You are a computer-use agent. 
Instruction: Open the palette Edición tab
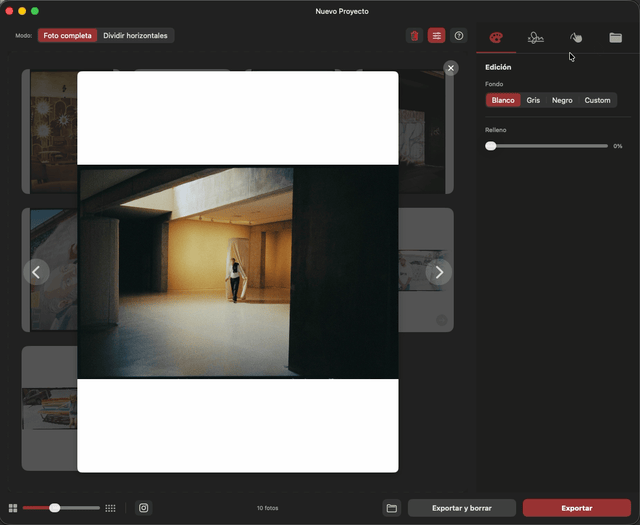pyautogui.click(x=496, y=38)
